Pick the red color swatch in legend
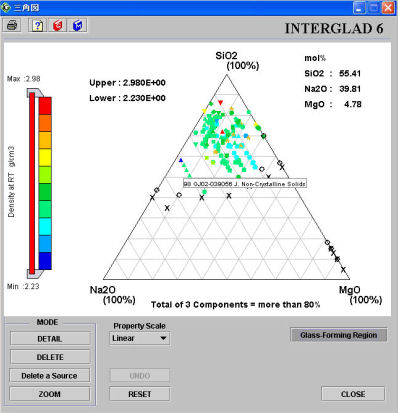Viewport: 398px width, 413px height. [45, 106]
